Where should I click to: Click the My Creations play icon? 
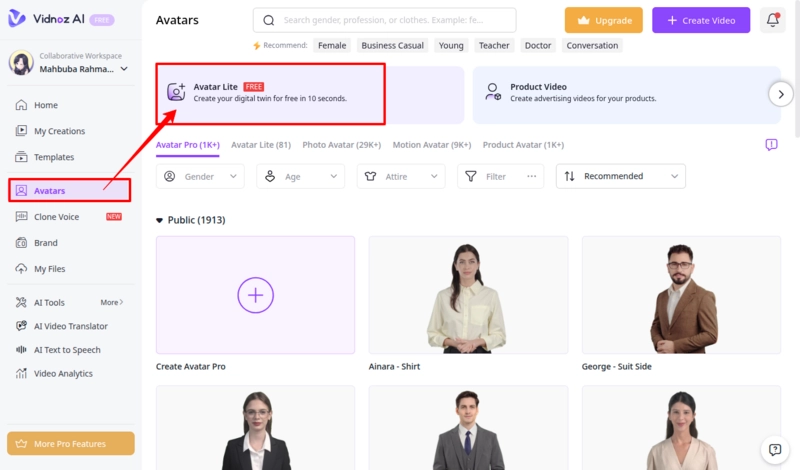point(21,131)
